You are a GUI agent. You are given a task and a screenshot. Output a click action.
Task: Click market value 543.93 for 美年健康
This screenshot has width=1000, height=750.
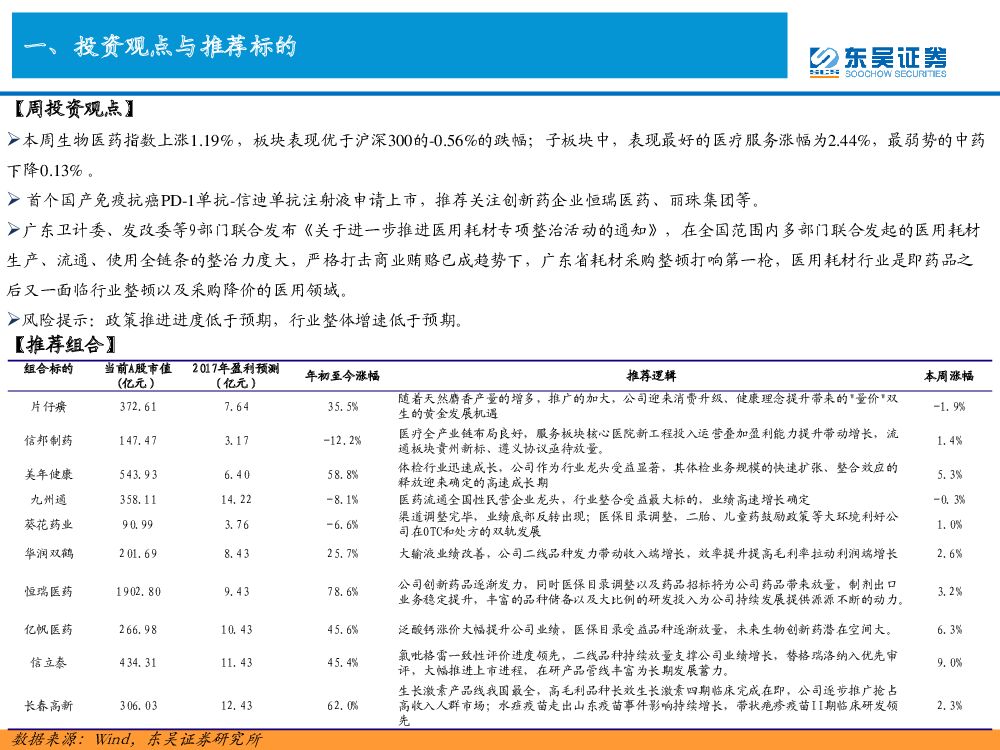pyautogui.click(x=138, y=474)
